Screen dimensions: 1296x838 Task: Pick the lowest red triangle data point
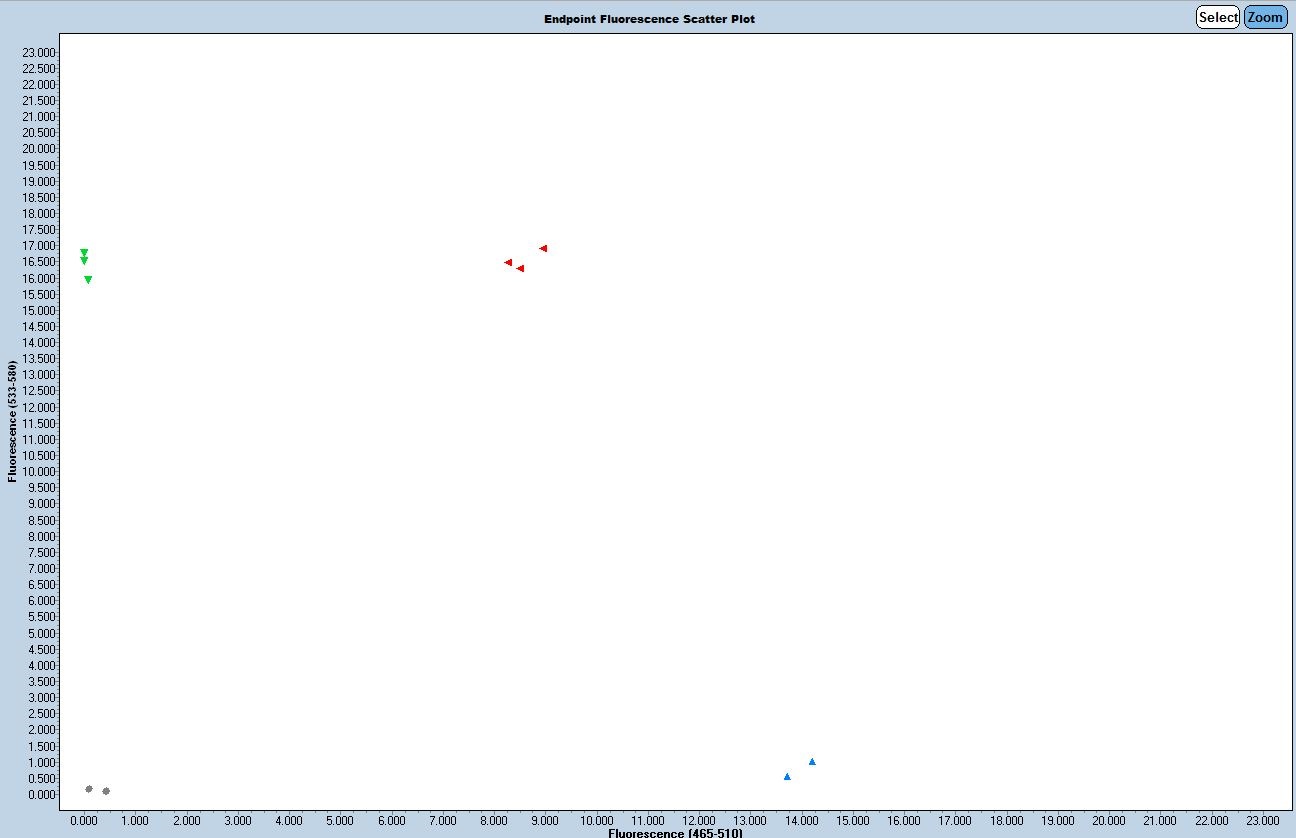[520, 268]
